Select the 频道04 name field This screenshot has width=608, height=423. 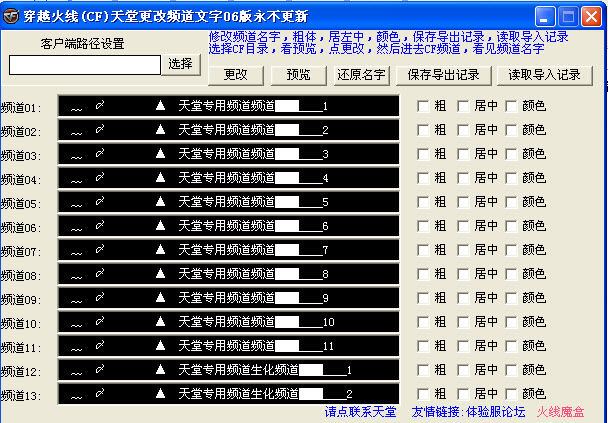(x=228, y=178)
